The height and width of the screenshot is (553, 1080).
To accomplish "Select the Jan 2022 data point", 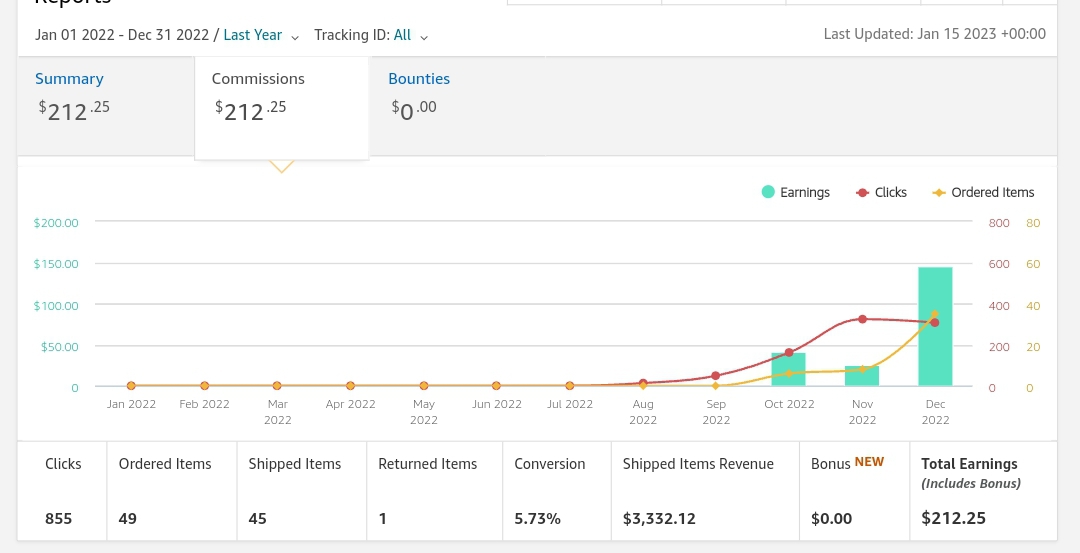I will click(x=131, y=386).
